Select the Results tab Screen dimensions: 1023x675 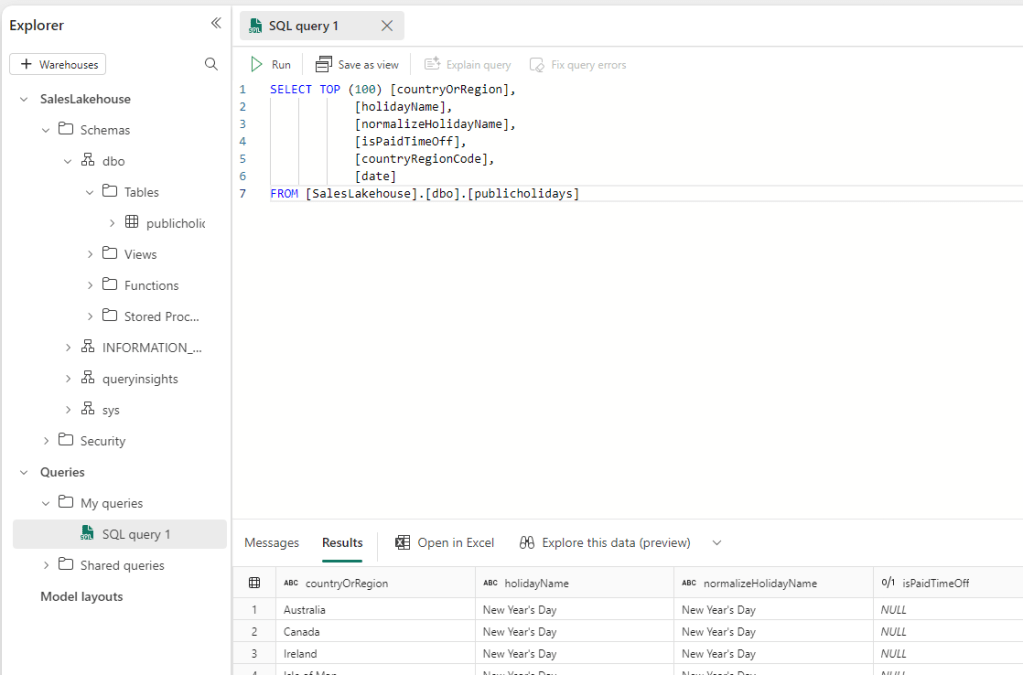[x=342, y=542]
